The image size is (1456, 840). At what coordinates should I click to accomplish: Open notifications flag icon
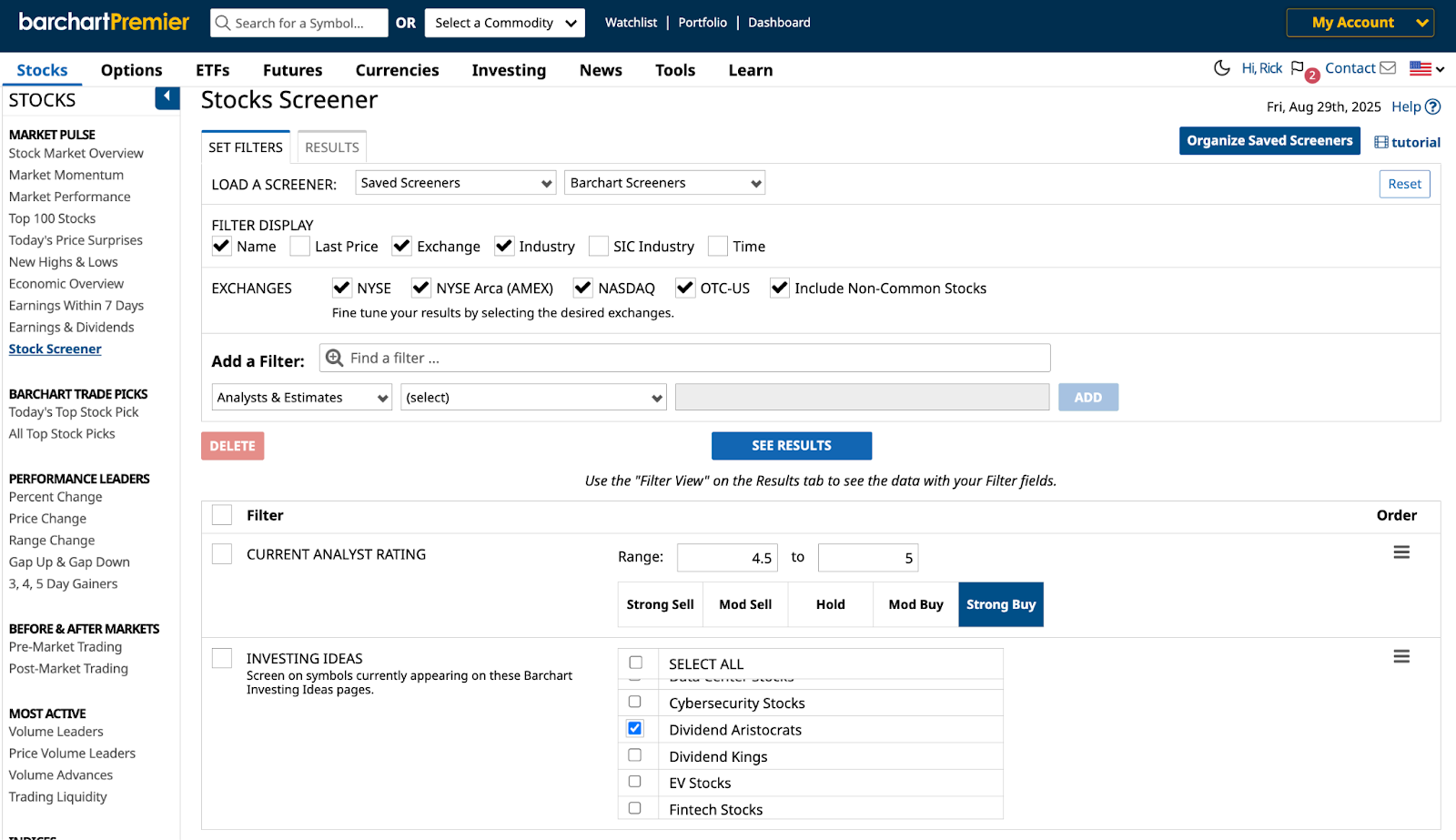pyautogui.click(x=1298, y=68)
